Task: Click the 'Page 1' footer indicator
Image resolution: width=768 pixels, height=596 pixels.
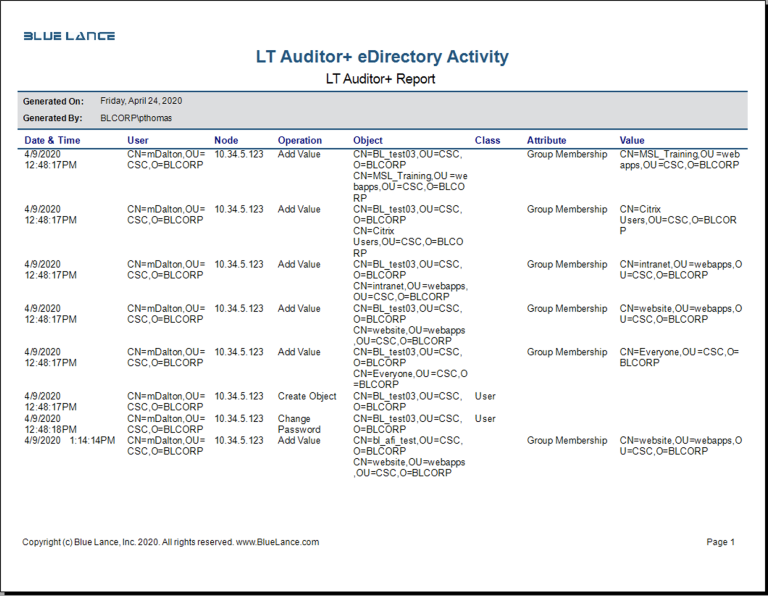Action: (x=720, y=542)
